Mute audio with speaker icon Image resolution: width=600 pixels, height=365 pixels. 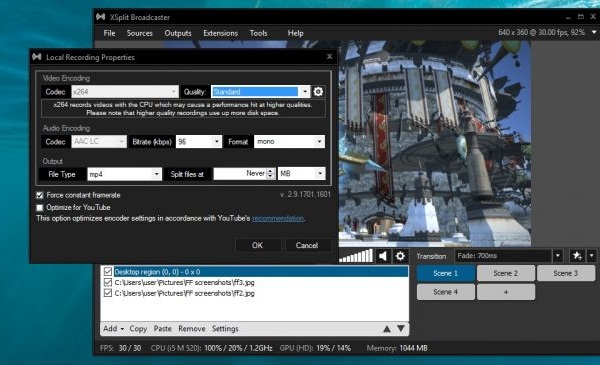383,256
